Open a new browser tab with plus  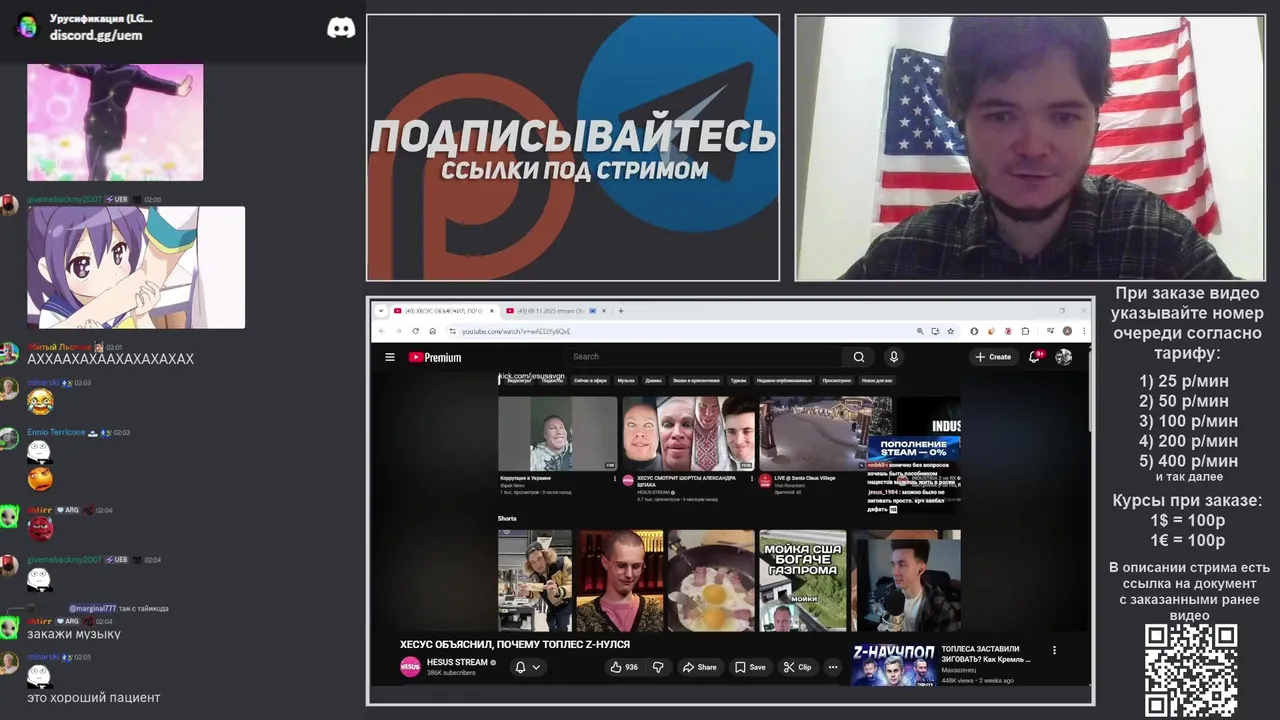click(x=621, y=311)
